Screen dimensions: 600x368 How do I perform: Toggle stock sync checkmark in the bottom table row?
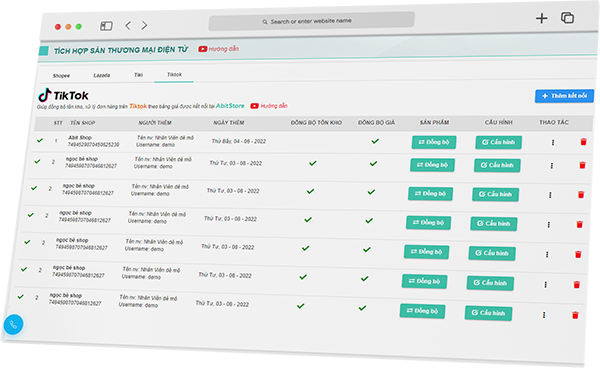tap(301, 306)
